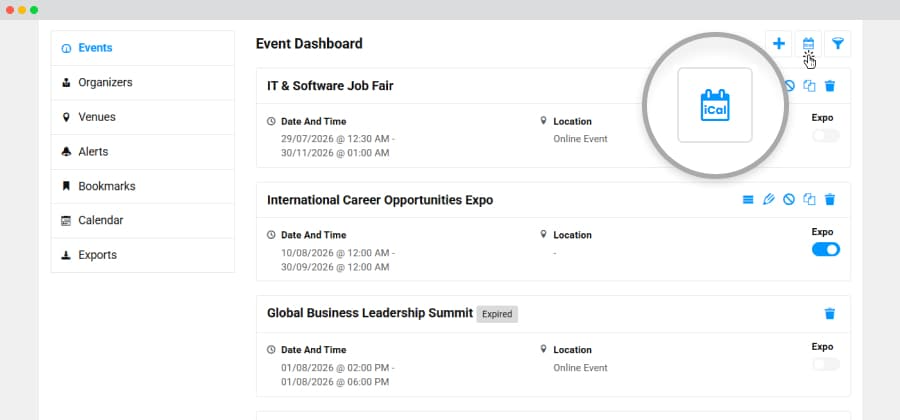Image resolution: width=900 pixels, height=420 pixels.
Task: Delete the IT & Software Job Fair event
Action: (829, 86)
